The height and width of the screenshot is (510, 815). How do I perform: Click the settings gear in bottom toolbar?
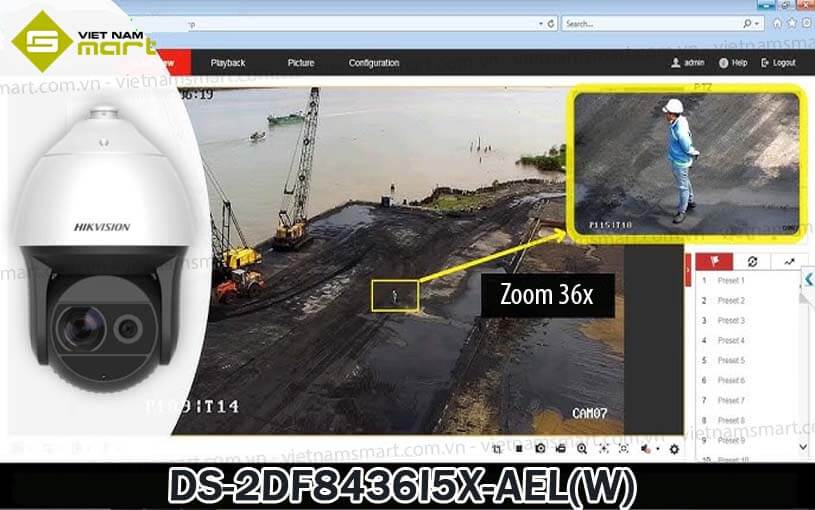[x=674, y=449]
